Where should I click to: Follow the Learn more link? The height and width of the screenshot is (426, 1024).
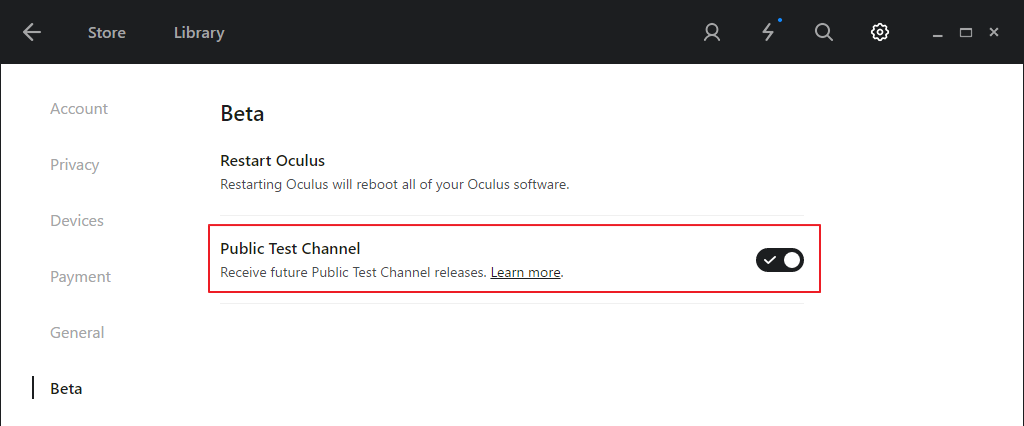tap(525, 272)
